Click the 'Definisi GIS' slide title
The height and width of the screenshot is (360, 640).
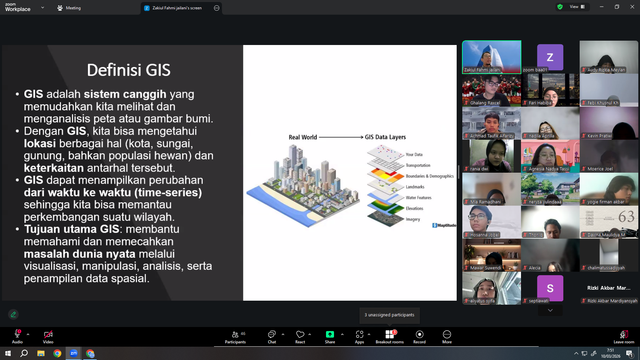click(x=129, y=70)
